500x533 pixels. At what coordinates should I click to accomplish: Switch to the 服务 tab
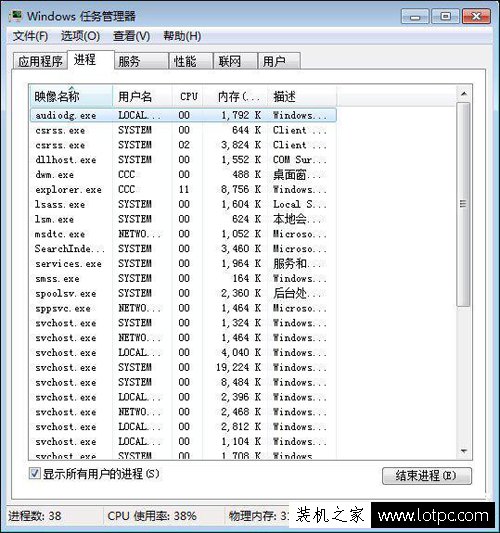tap(141, 62)
